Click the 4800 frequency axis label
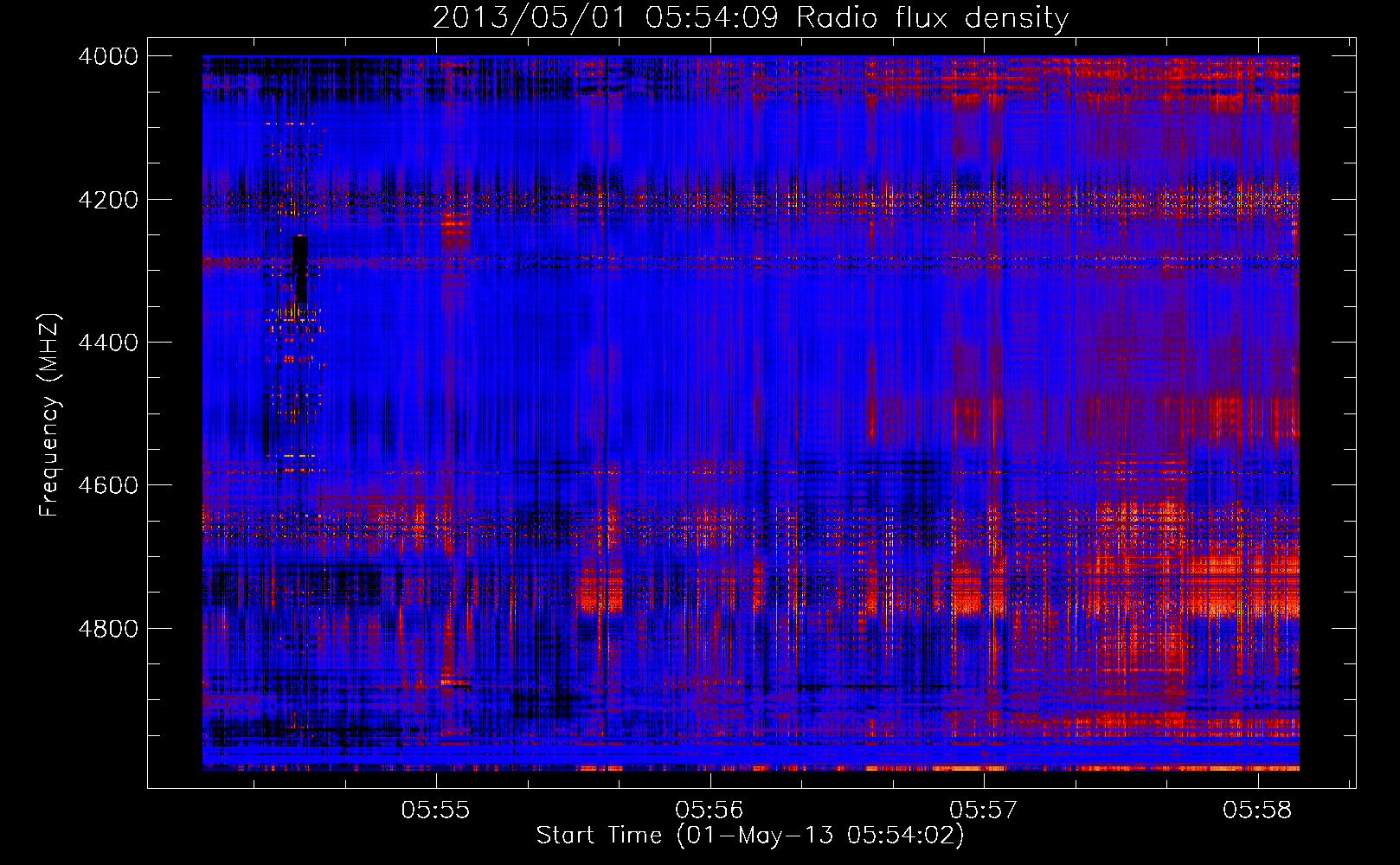 click(108, 629)
